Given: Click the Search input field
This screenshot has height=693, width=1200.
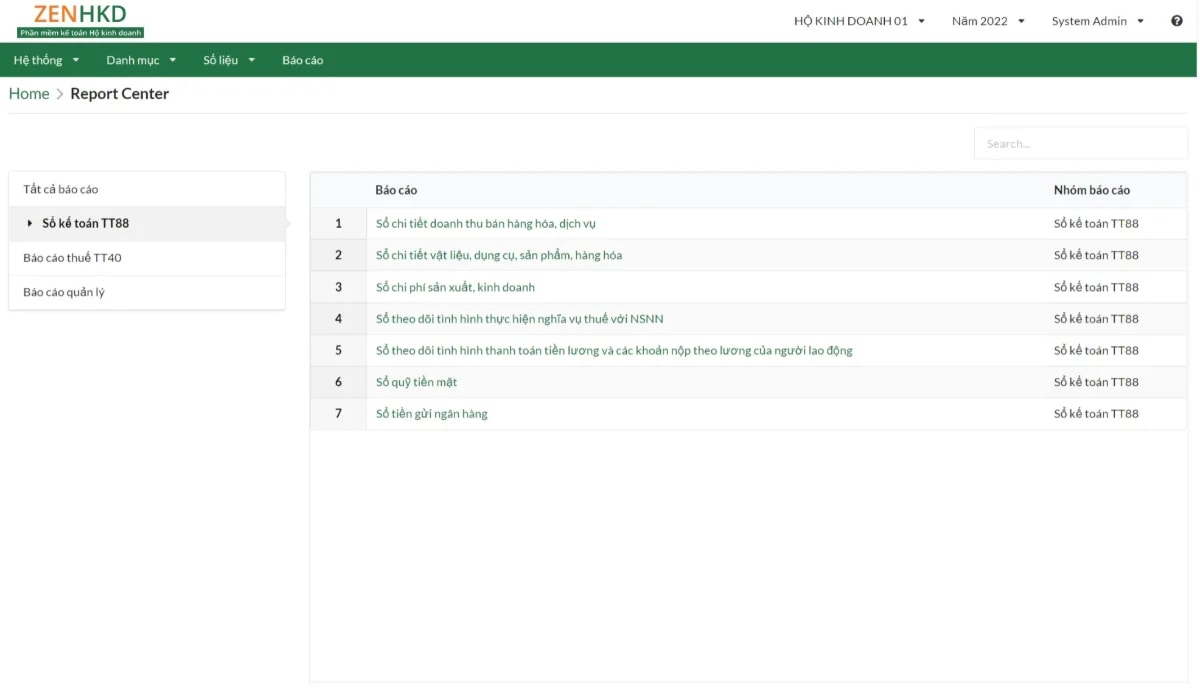Looking at the screenshot, I should tap(1080, 143).
